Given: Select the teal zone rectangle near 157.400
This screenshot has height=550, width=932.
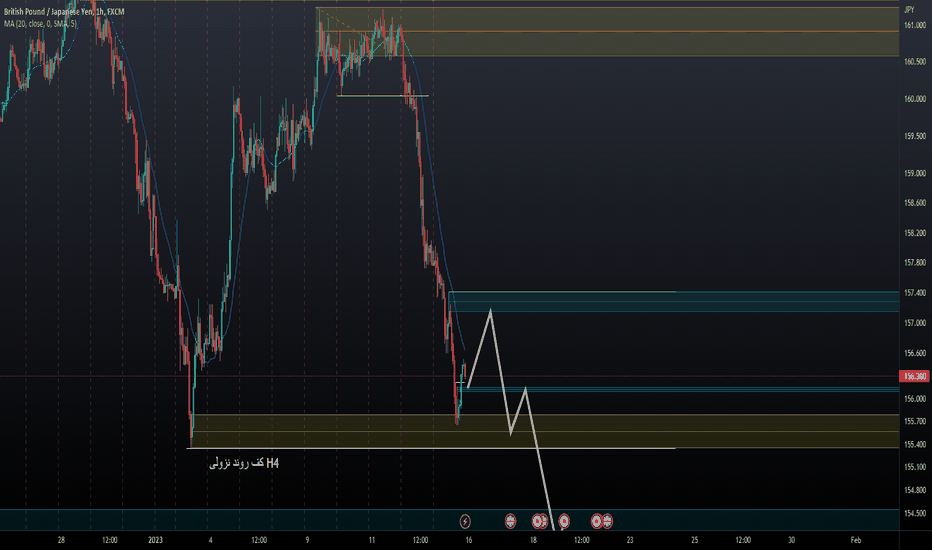Looking at the screenshot, I should (674, 301).
